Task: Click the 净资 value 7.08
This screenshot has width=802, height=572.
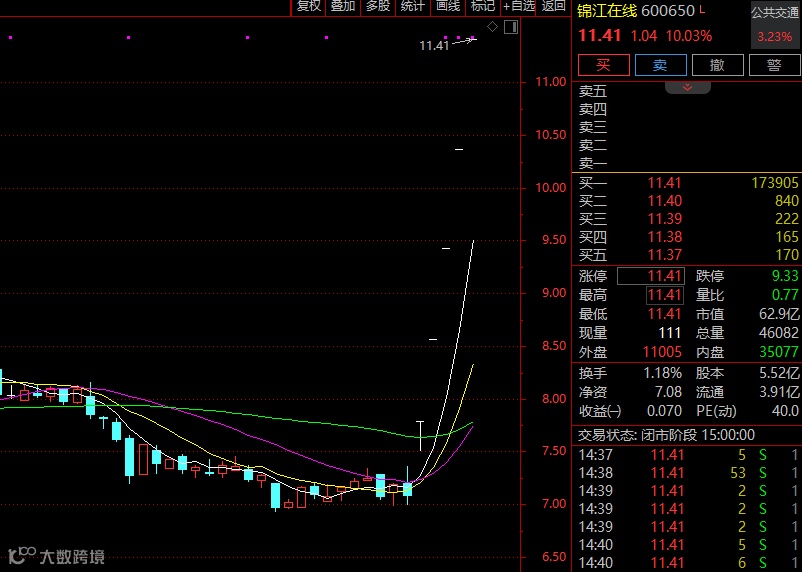Action: coord(669,392)
